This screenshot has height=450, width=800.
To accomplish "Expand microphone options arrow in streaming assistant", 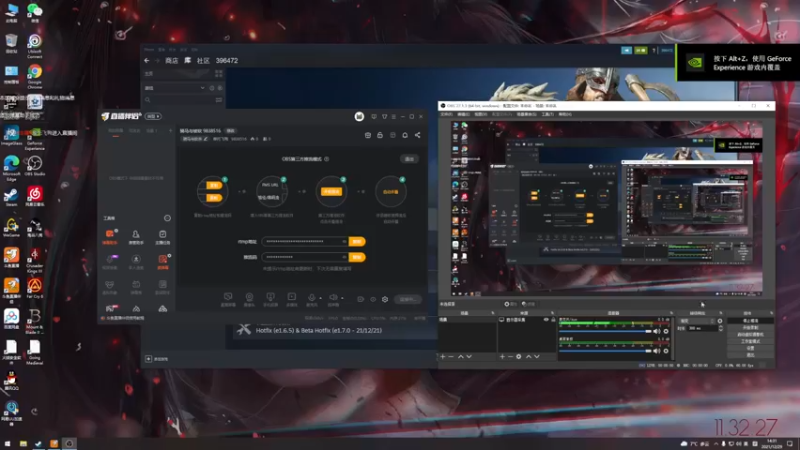I will click(x=320, y=298).
